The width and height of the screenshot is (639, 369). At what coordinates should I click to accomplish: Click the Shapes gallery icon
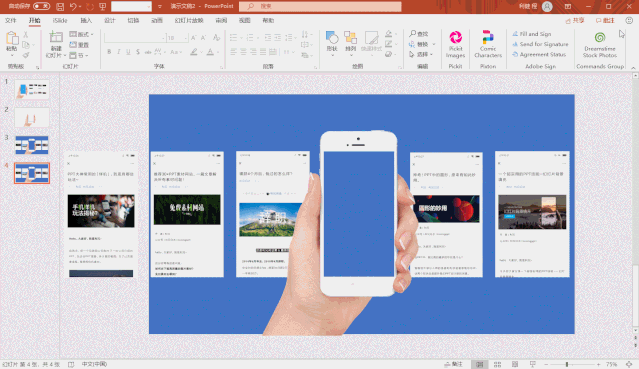pos(332,38)
